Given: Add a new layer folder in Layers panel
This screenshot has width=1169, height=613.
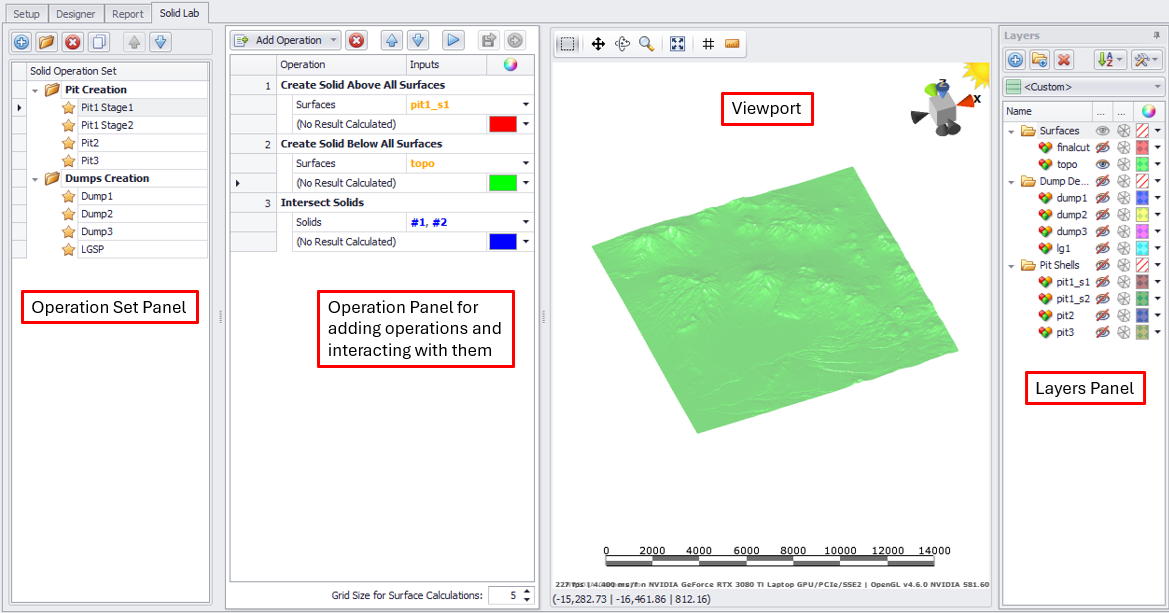Looking at the screenshot, I should tap(1039, 60).
